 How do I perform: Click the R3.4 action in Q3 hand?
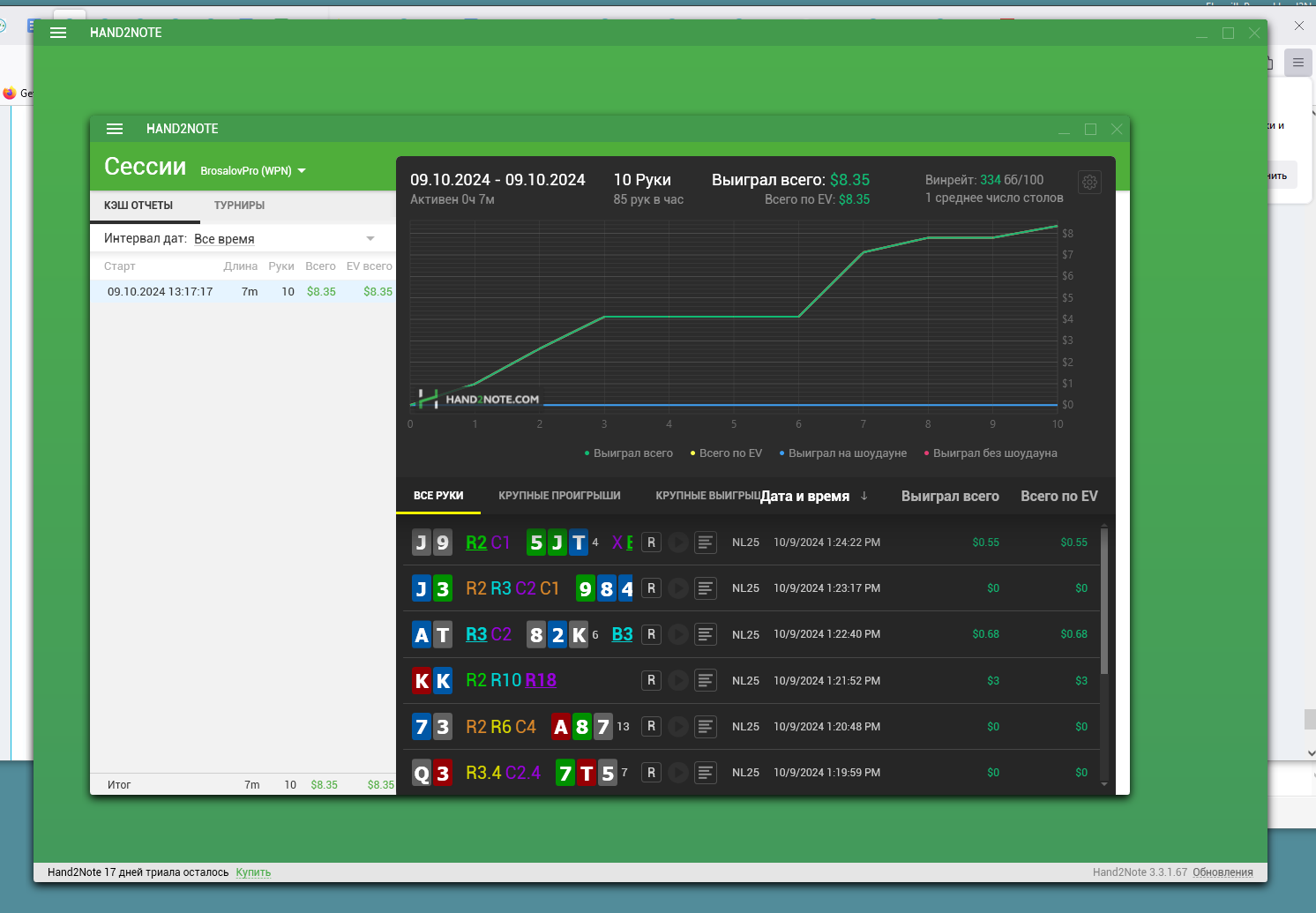pyautogui.click(x=483, y=773)
